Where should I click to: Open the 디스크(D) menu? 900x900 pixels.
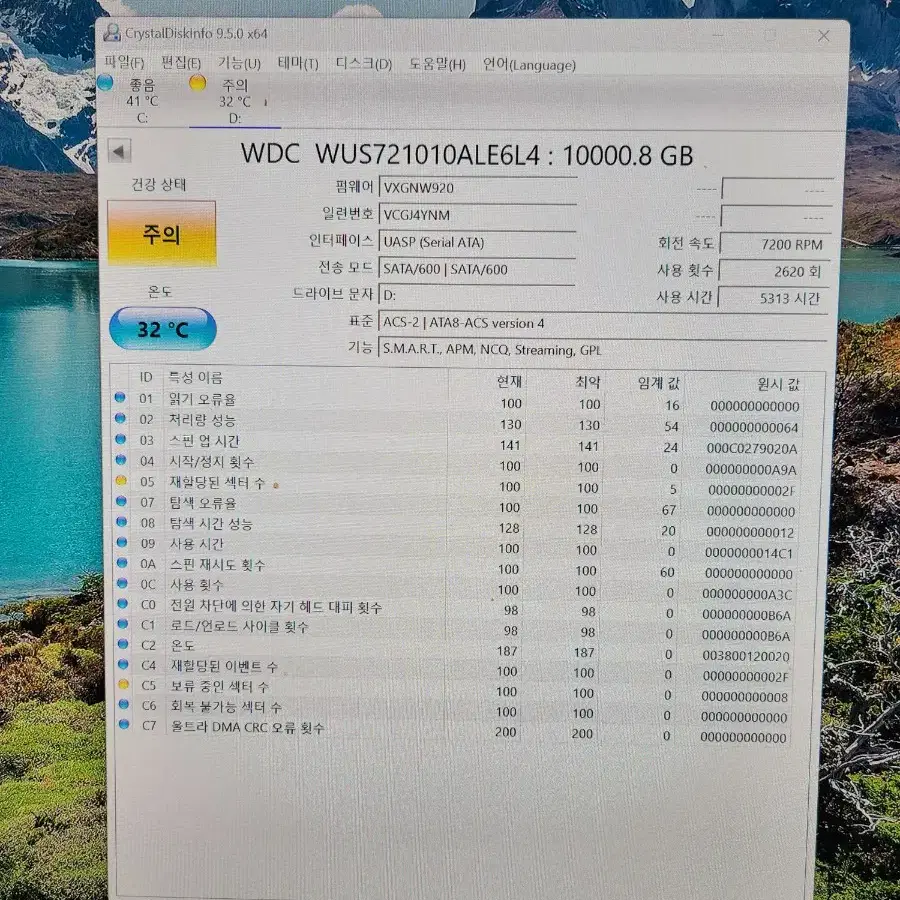tap(363, 64)
